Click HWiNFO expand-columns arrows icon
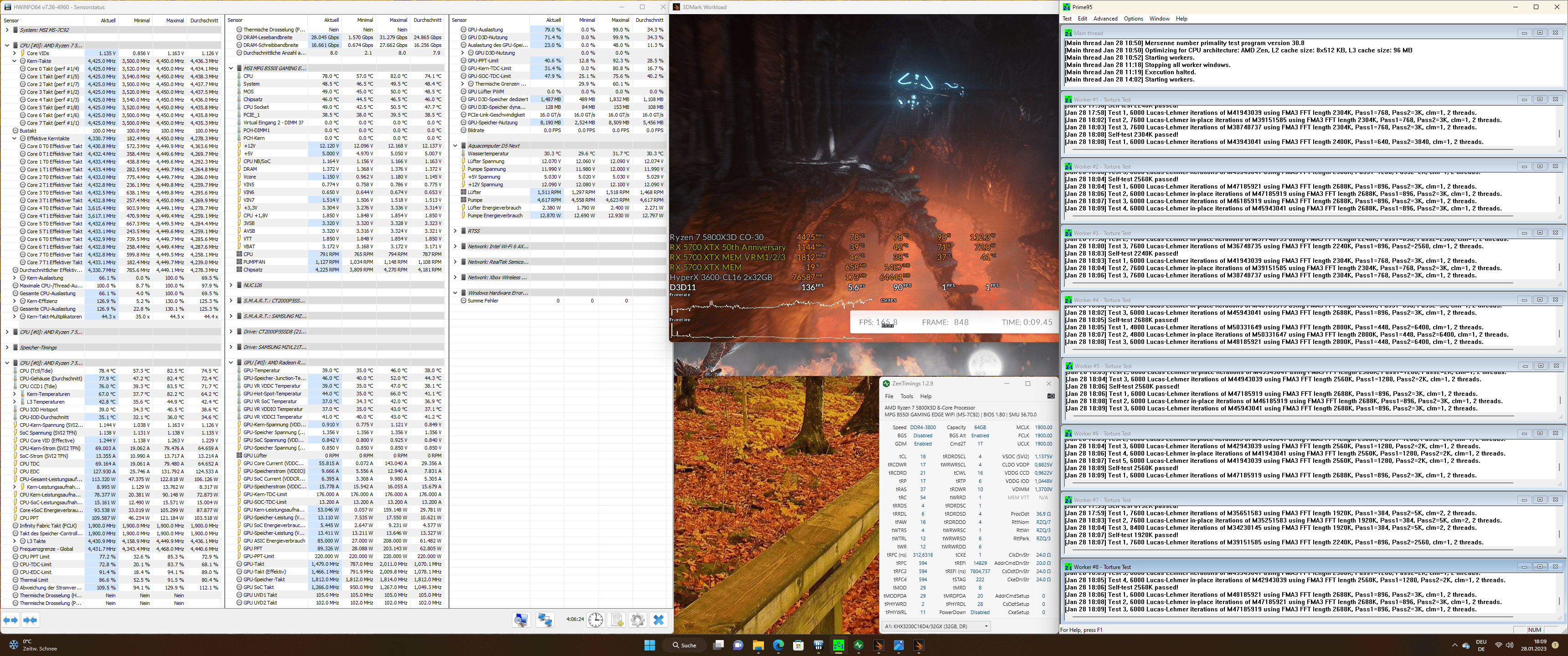The image size is (1568, 656). [x=11, y=620]
